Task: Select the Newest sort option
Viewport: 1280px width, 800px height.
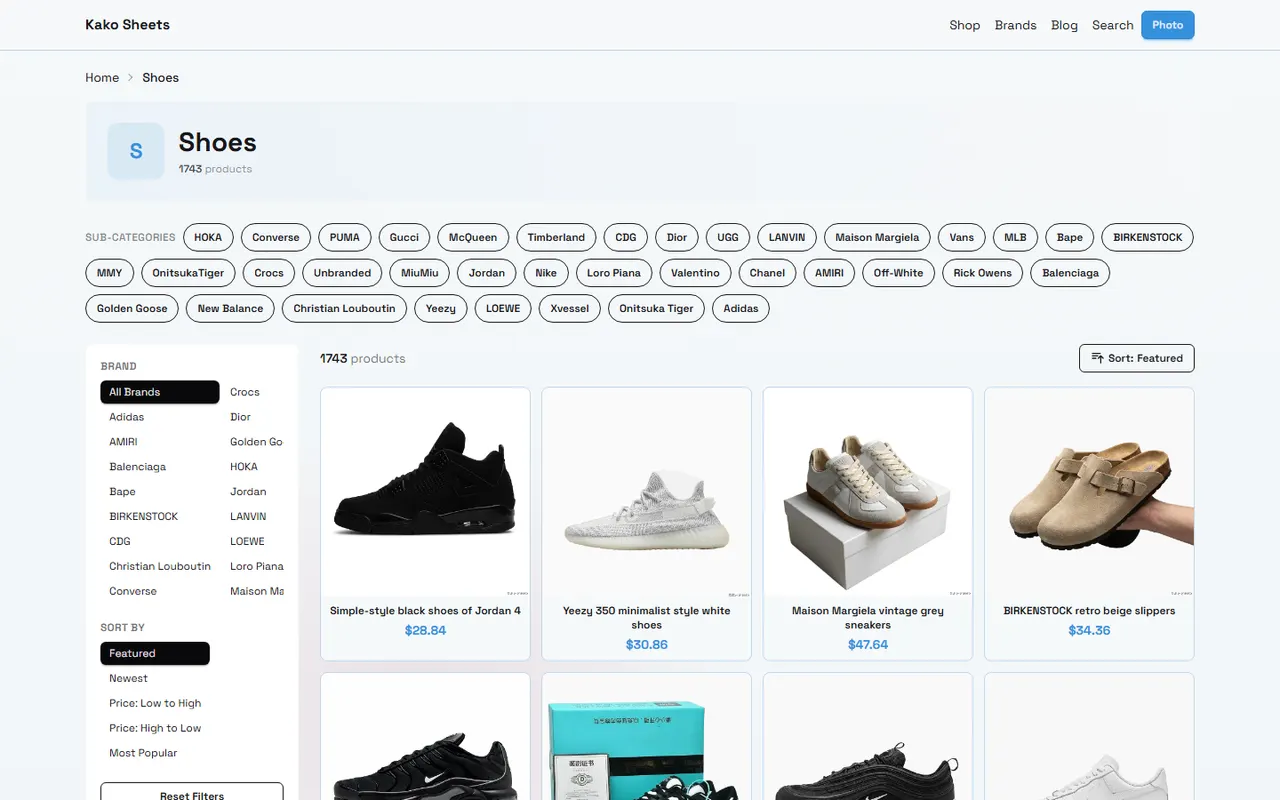Action: coord(155,678)
